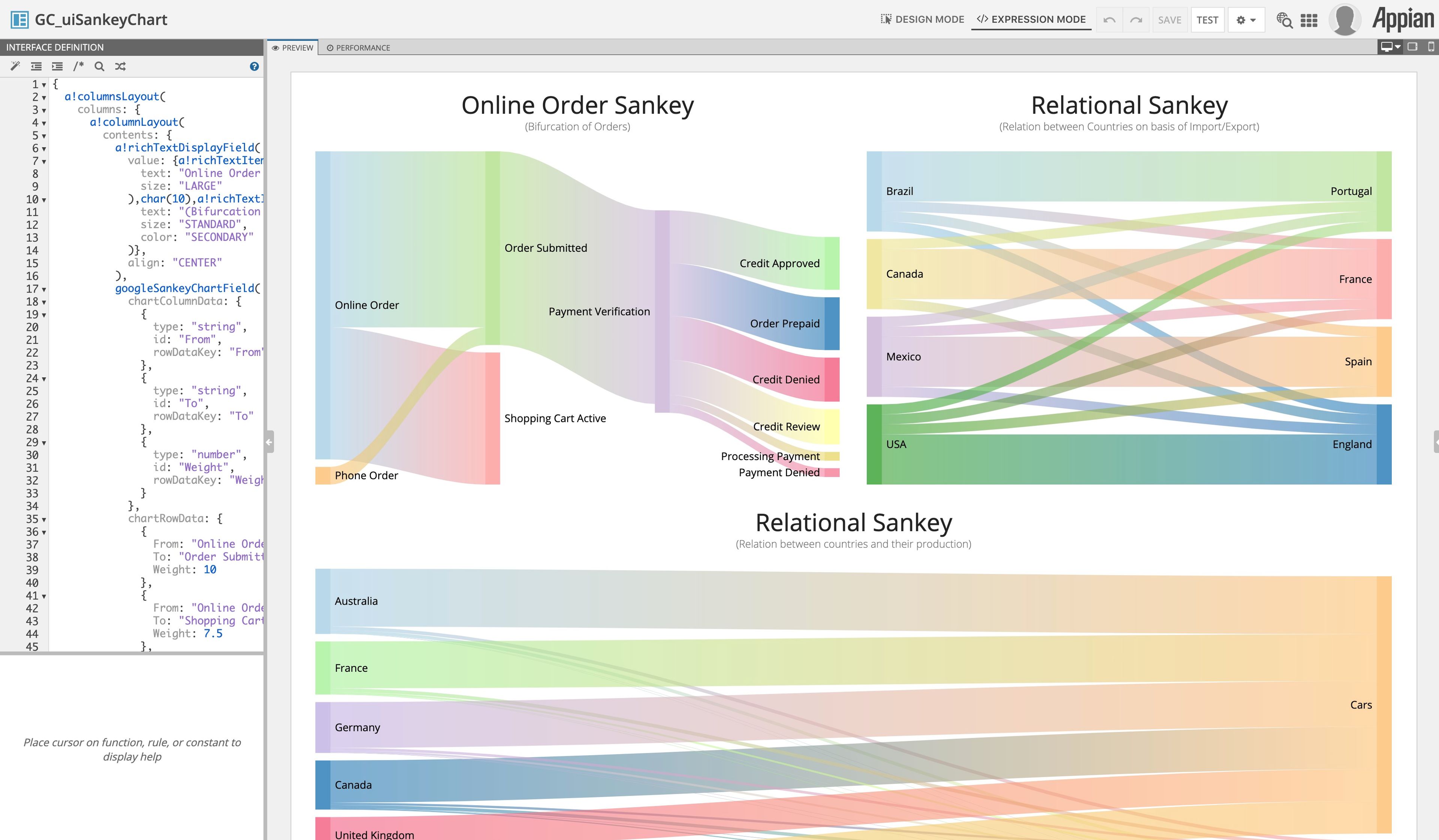Click the Credit Denied pink node bar

pyautogui.click(x=832, y=379)
